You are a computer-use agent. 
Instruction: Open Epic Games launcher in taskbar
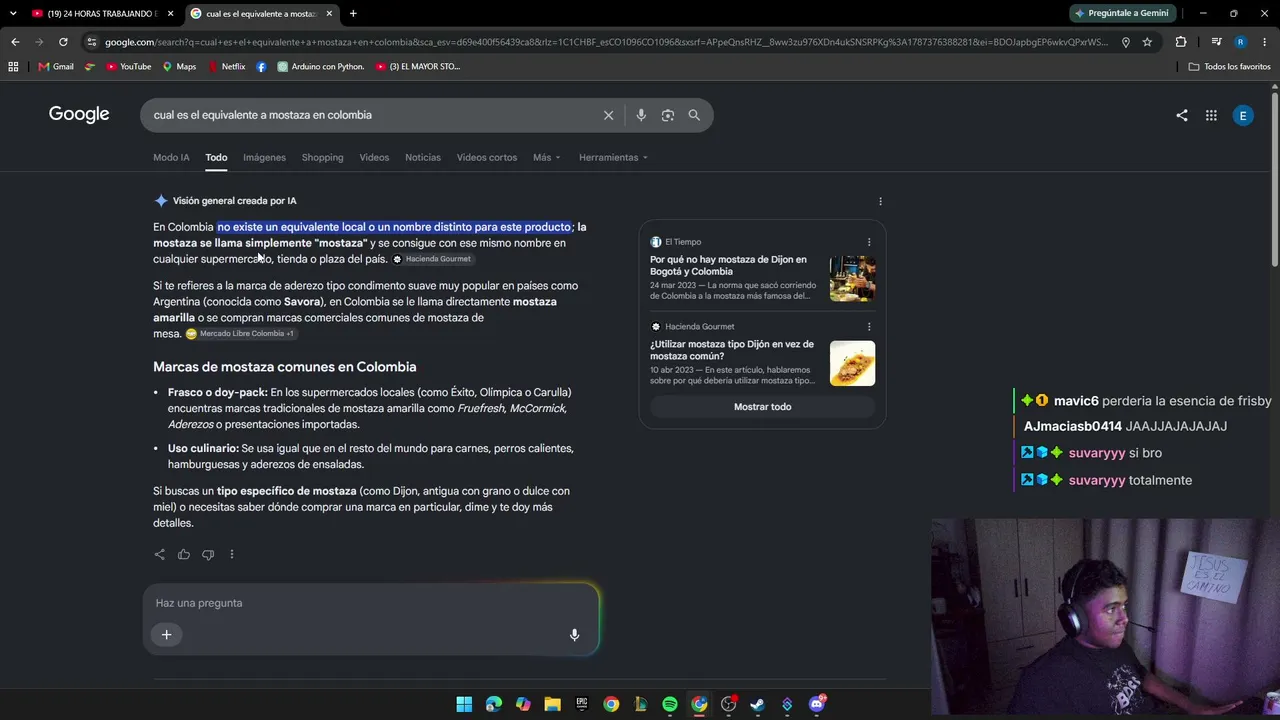(582, 704)
